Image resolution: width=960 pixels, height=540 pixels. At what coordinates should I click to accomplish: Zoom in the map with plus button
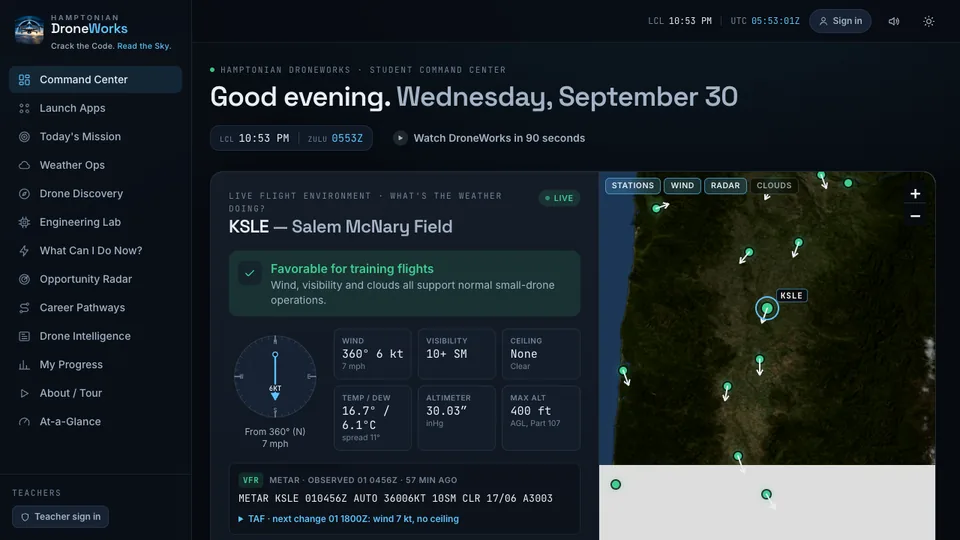coord(915,194)
